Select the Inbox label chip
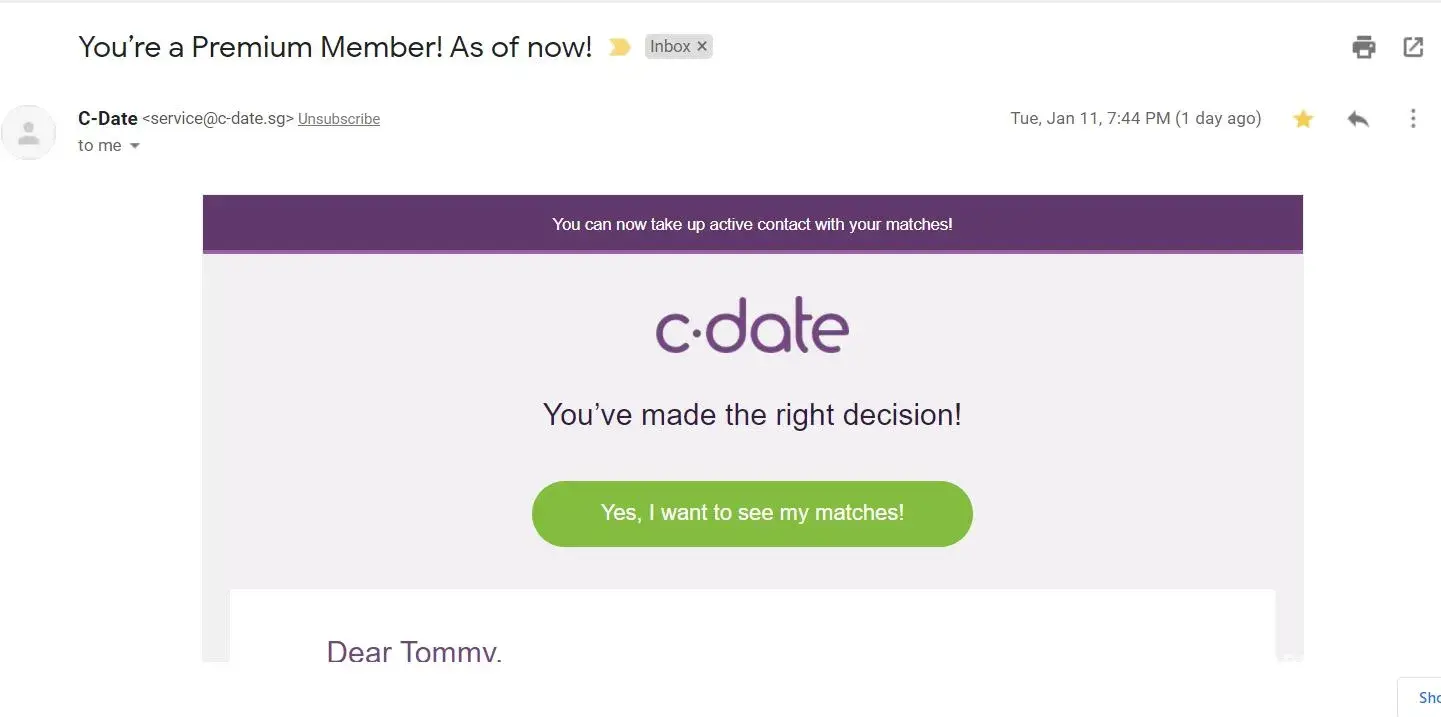1441x717 pixels. click(x=669, y=47)
